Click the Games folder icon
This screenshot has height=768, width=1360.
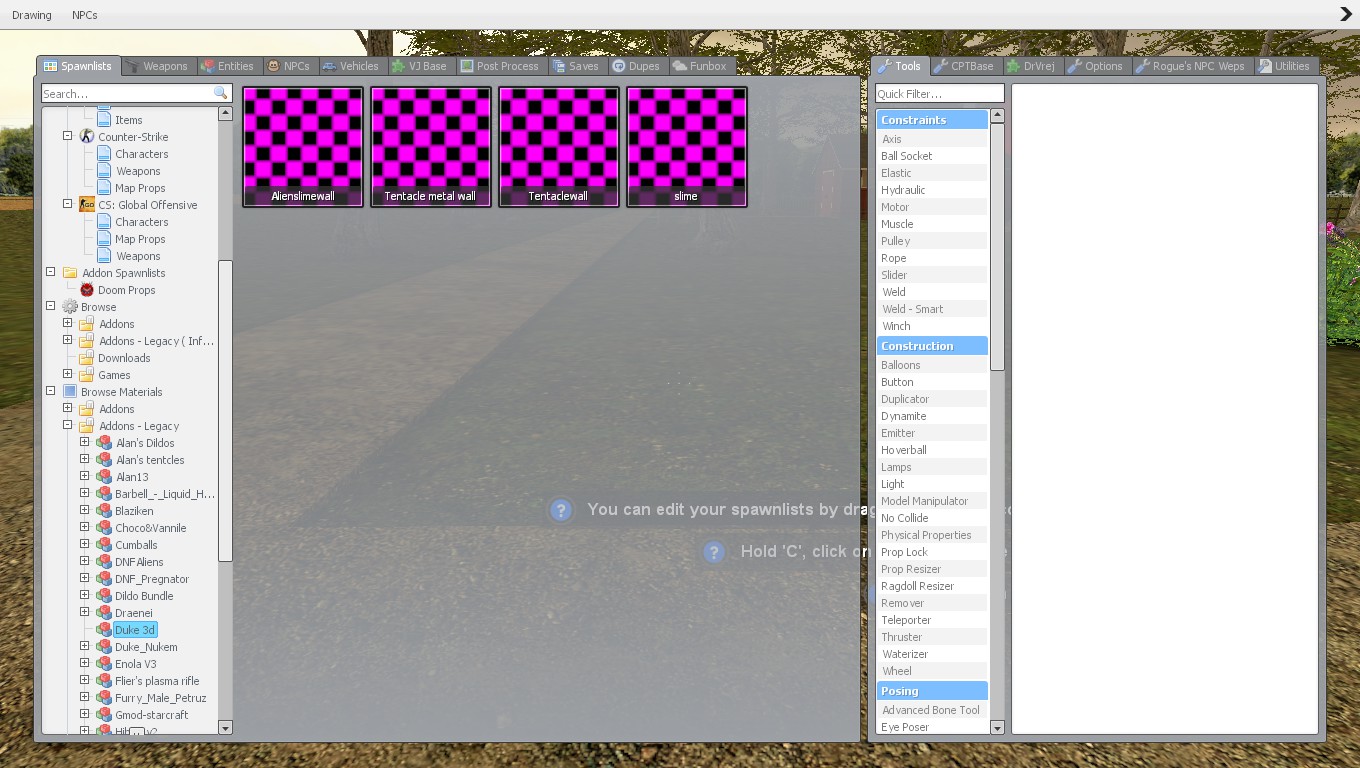pos(87,375)
